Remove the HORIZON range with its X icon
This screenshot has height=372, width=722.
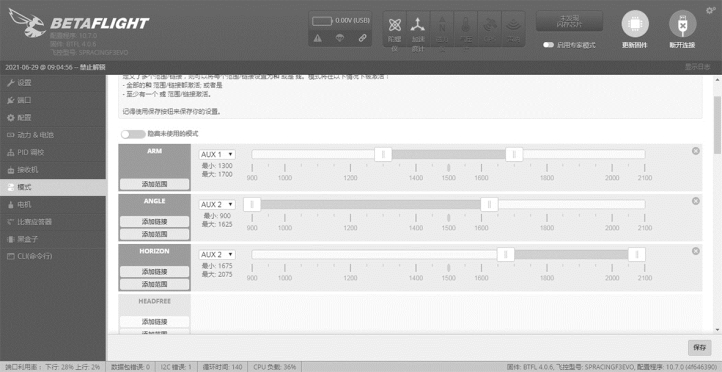coord(696,251)
